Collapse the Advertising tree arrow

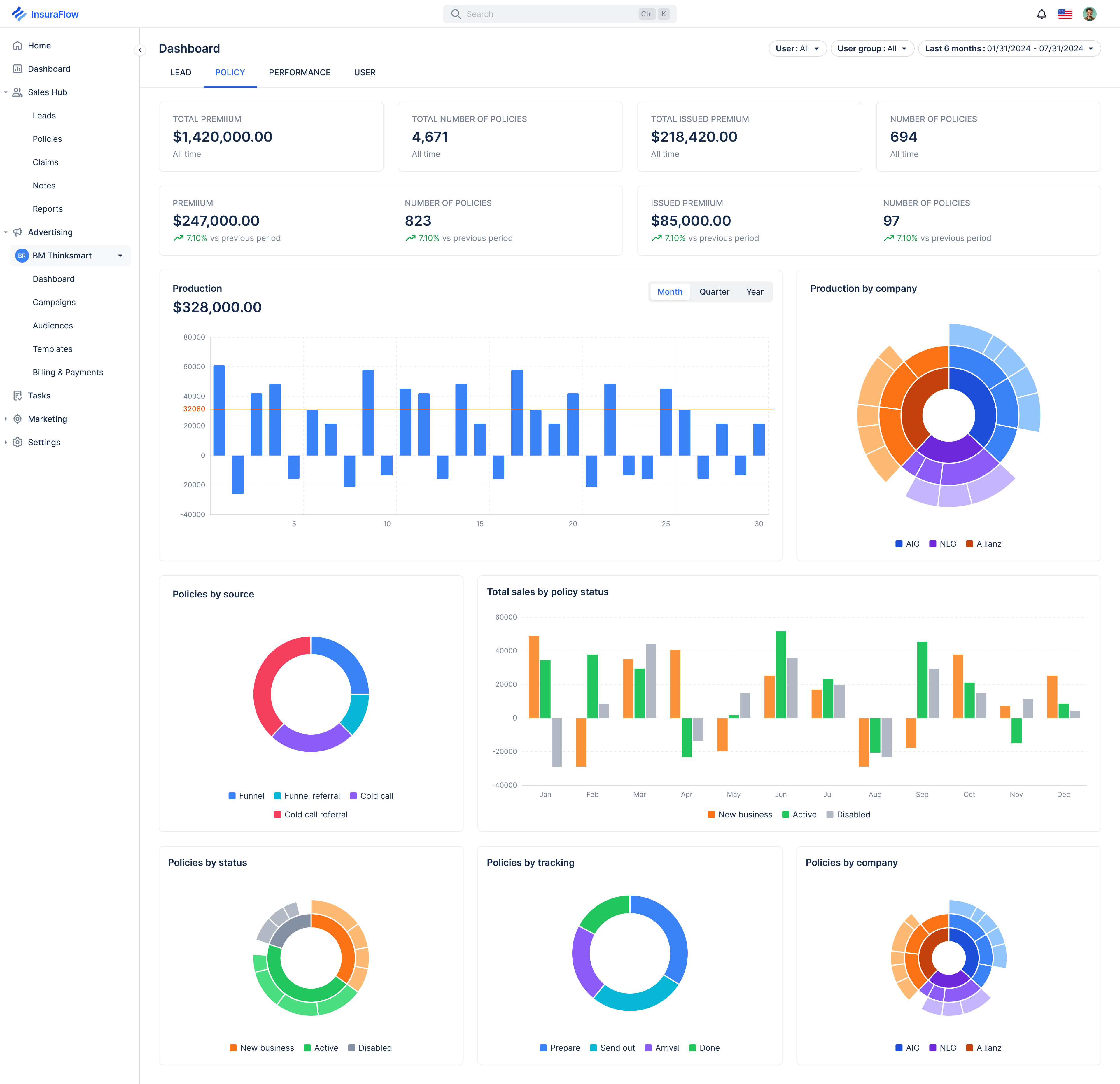coord(6,232)
